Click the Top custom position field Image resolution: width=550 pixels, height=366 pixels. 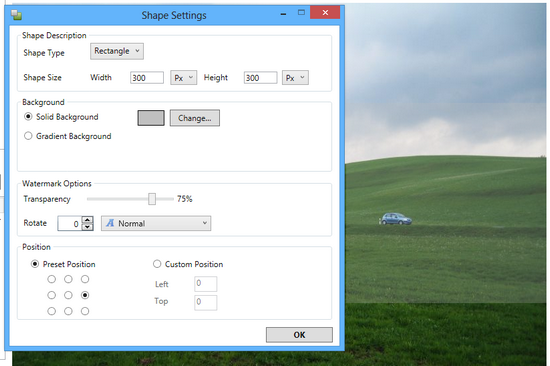[x=206, y=302]
